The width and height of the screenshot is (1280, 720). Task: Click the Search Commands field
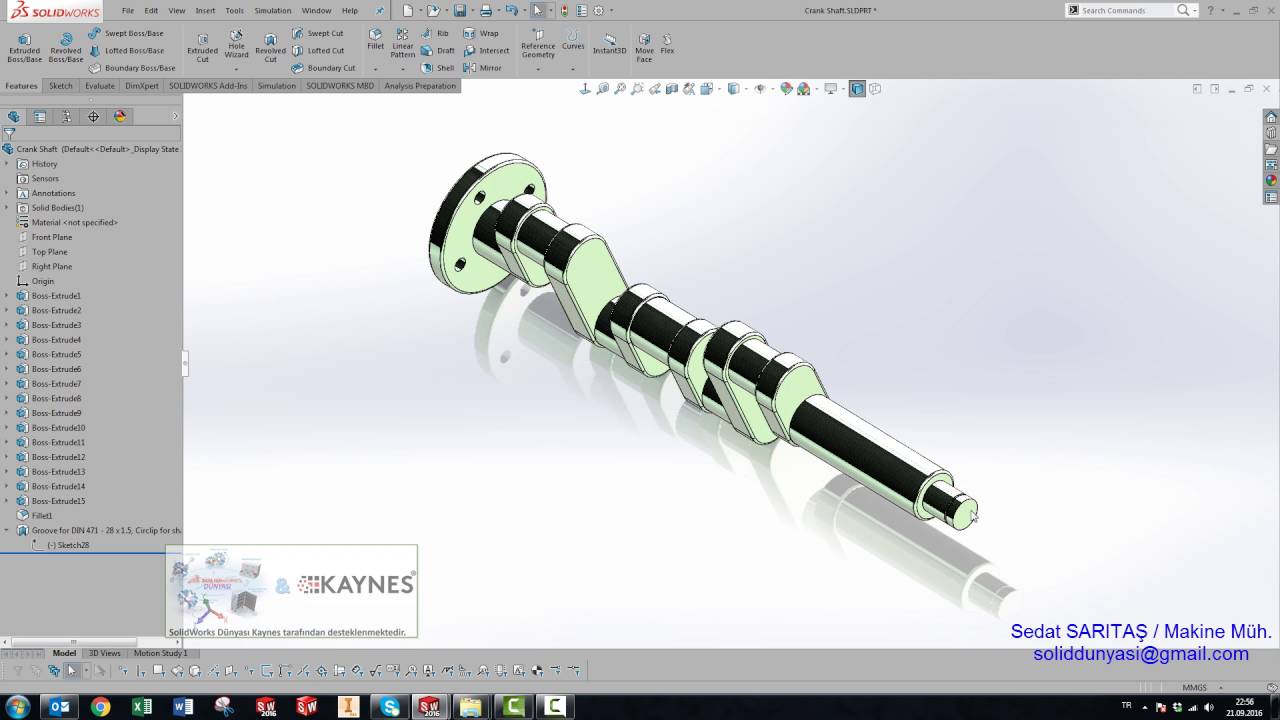1126,10
